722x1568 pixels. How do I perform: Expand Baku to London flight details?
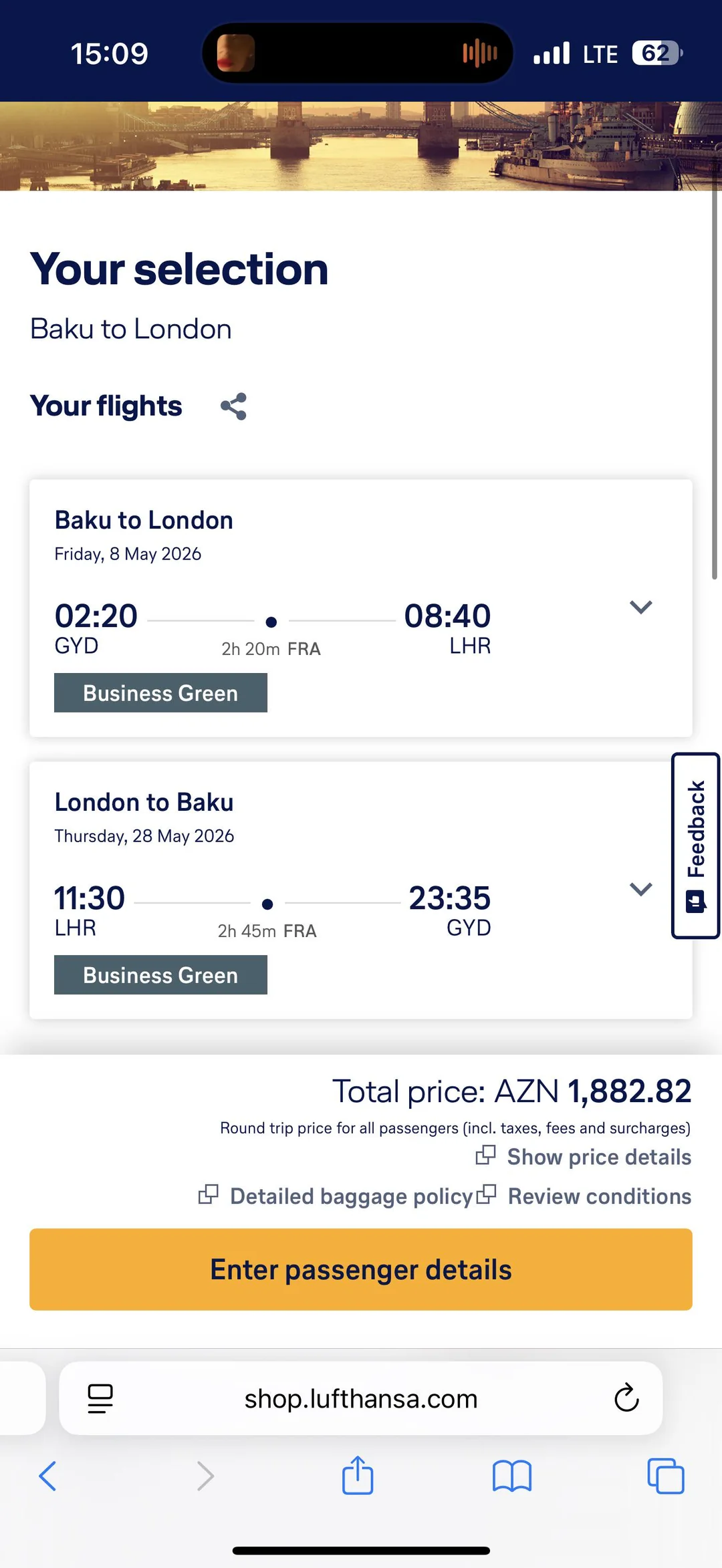click(640, 607)
